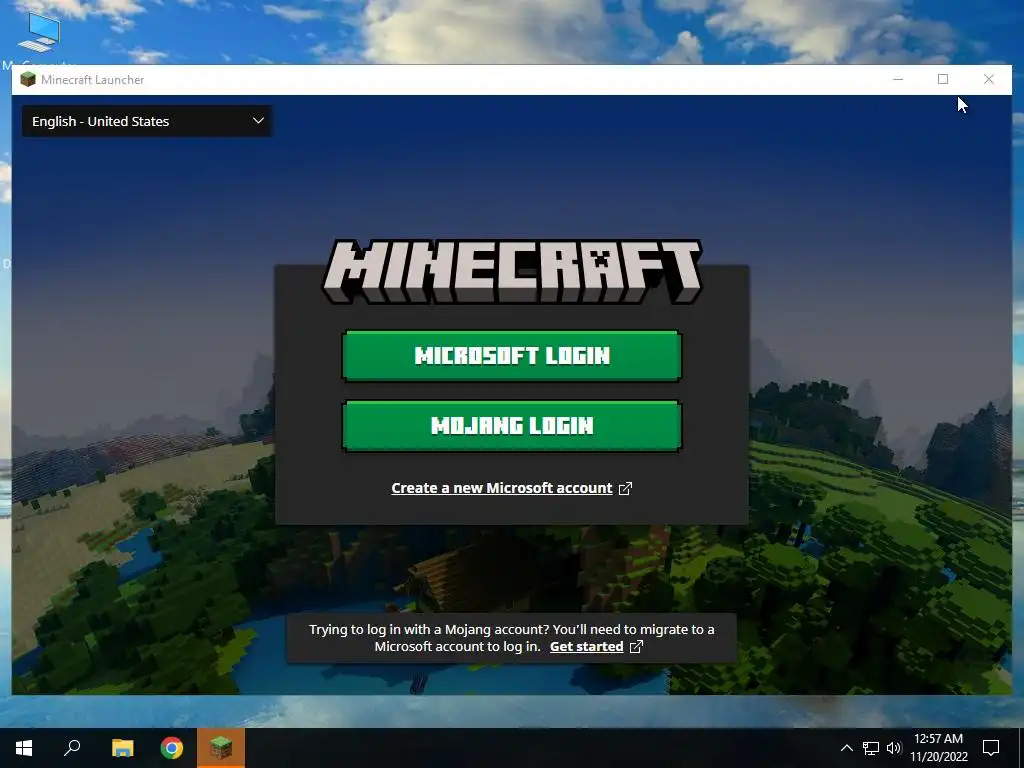The image size is (1024, 768).
Task: Maximize the Minecraft Launcher window
Action: (943, 79)
